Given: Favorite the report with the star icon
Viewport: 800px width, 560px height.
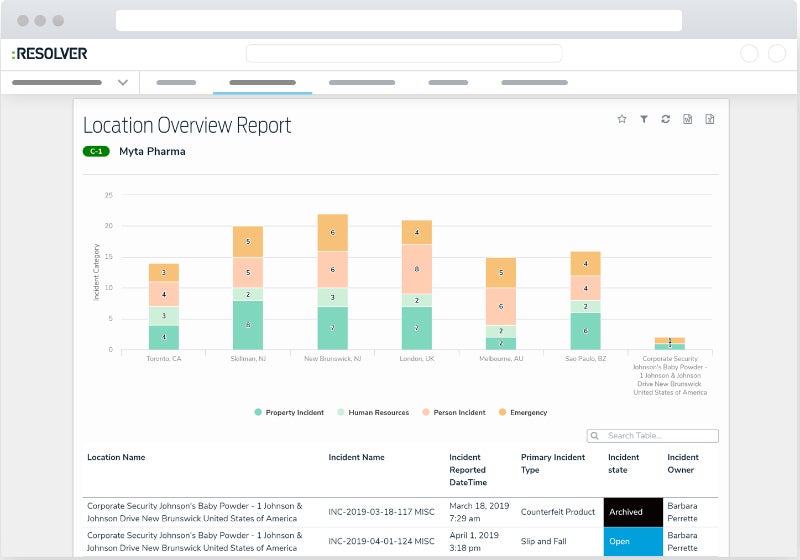Looking at the screenshot, I should pos(622,119).
